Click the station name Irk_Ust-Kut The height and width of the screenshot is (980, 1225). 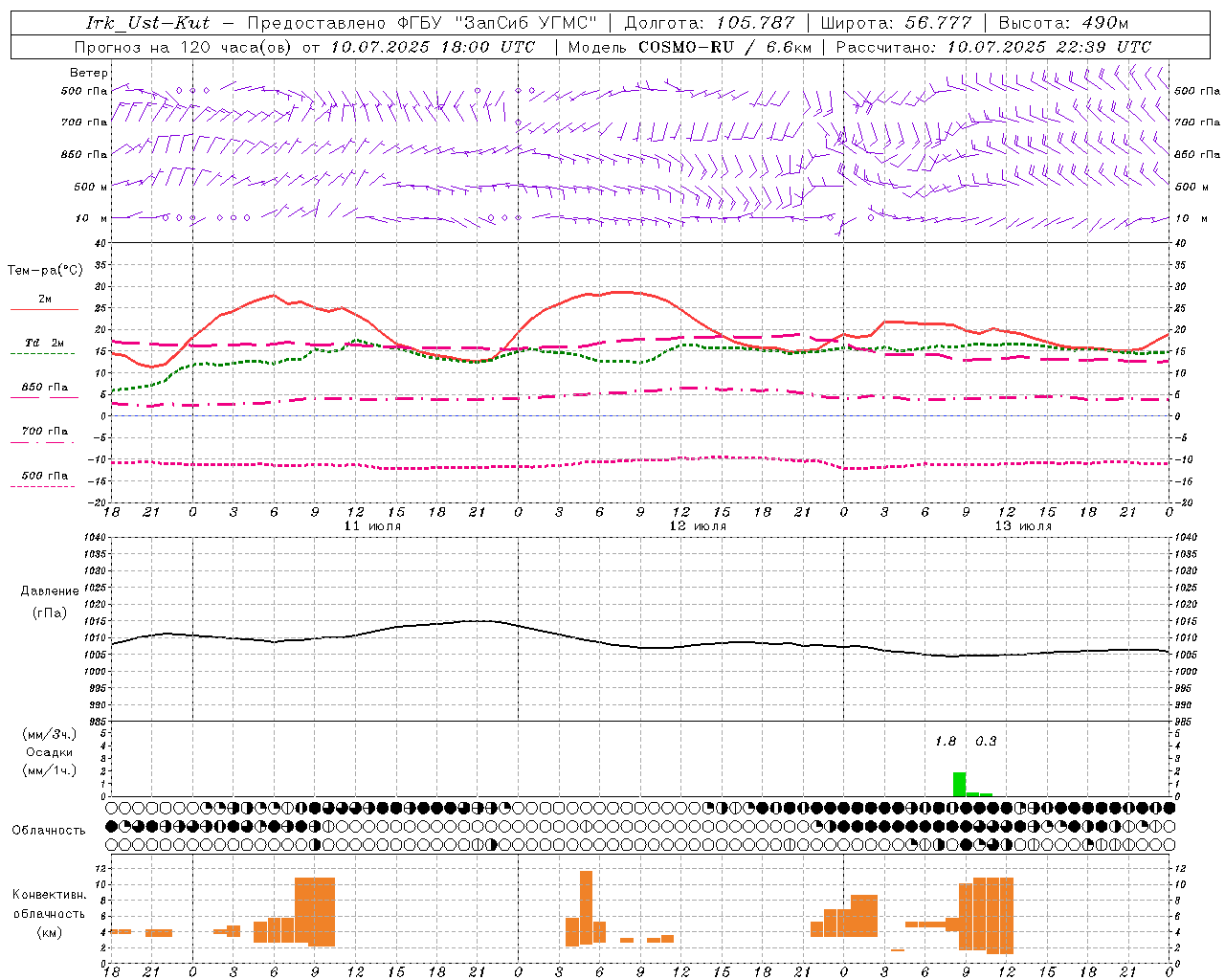click(x=147, y=23)
